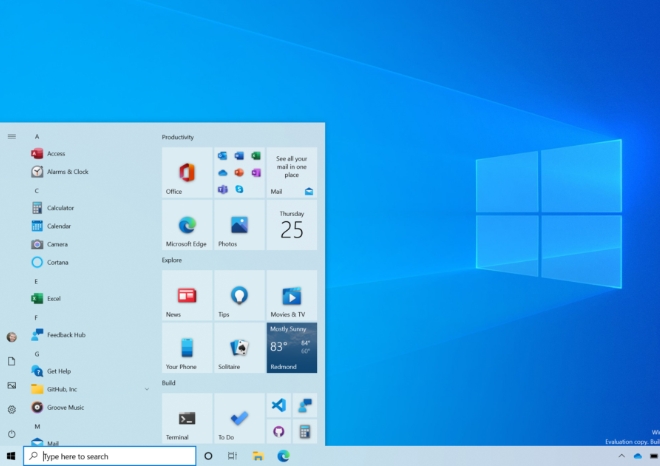Open the Photos tile
The image size is (660, 466).
coord(239,225)
